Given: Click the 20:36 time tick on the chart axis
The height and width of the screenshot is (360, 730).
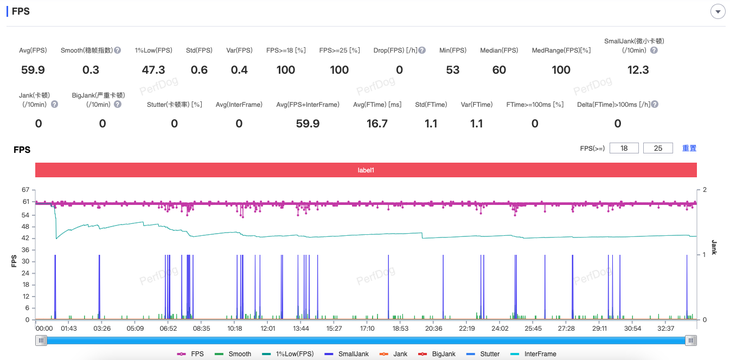Looking at the screenshot, I should 433,328.
